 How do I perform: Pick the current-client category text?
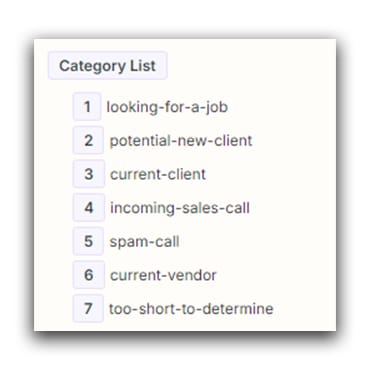(158, 174)
